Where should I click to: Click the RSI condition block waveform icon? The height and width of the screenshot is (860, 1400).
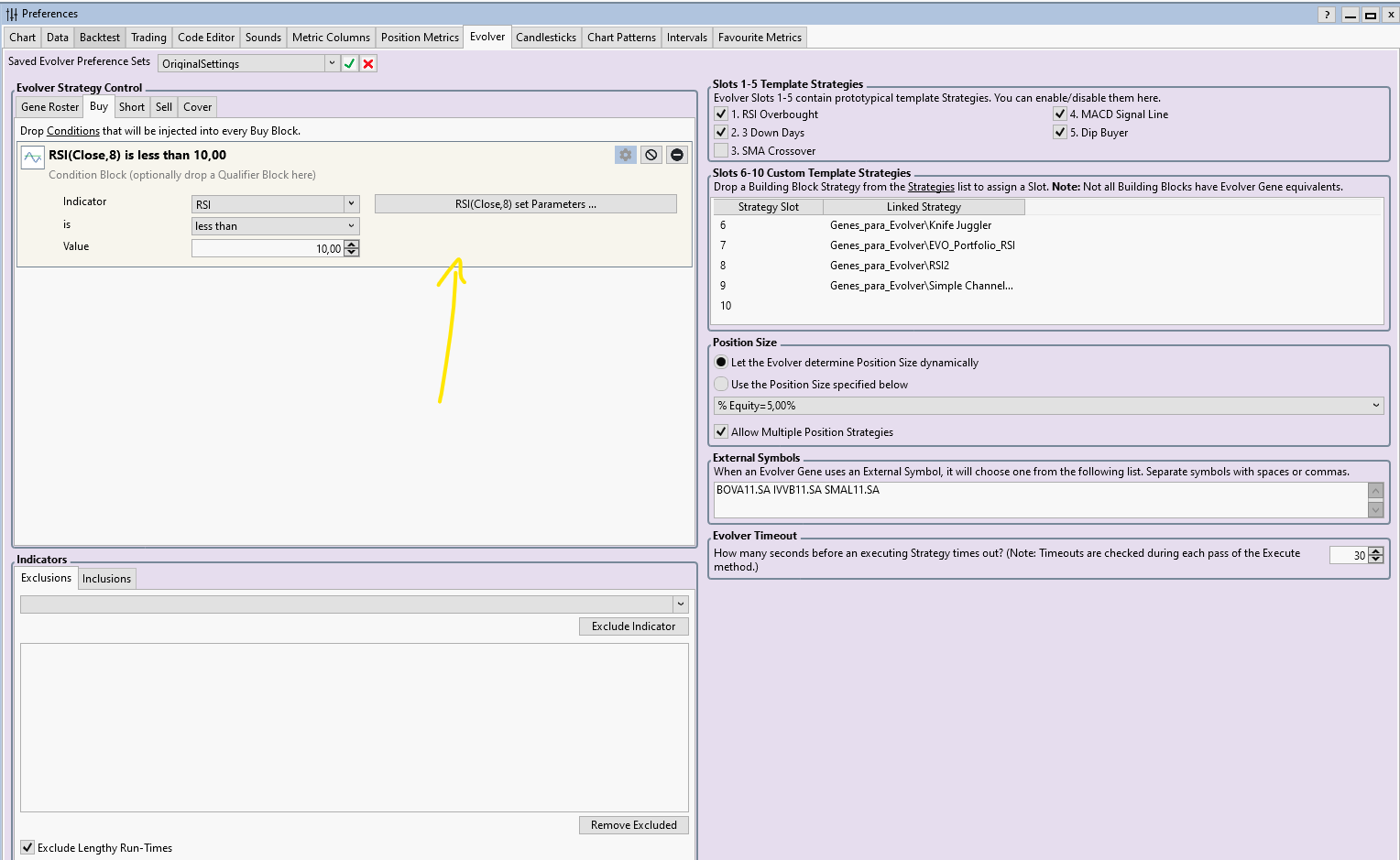pos(33,158)
